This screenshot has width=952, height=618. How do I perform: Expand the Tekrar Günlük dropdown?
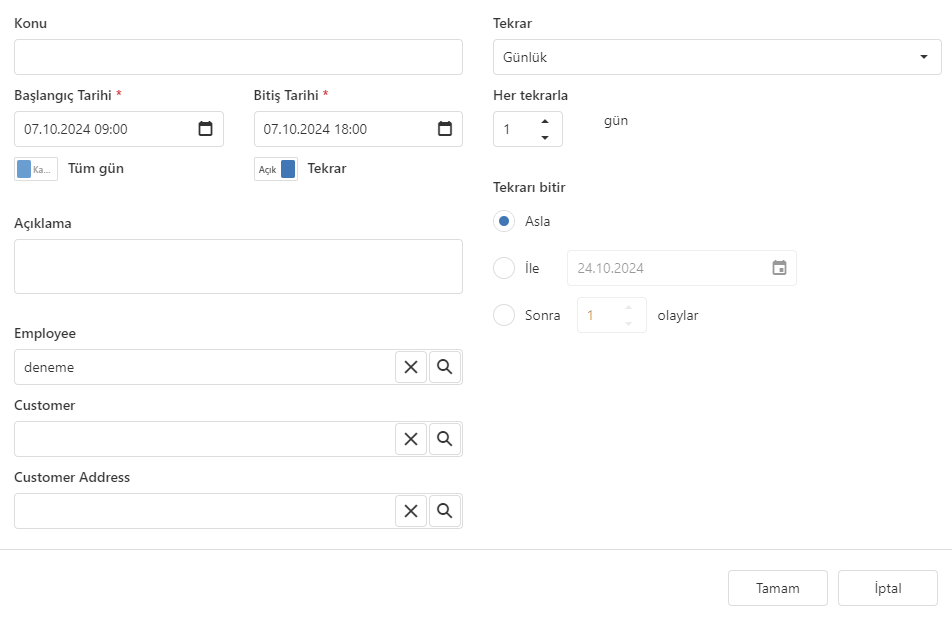coord(717,57)
